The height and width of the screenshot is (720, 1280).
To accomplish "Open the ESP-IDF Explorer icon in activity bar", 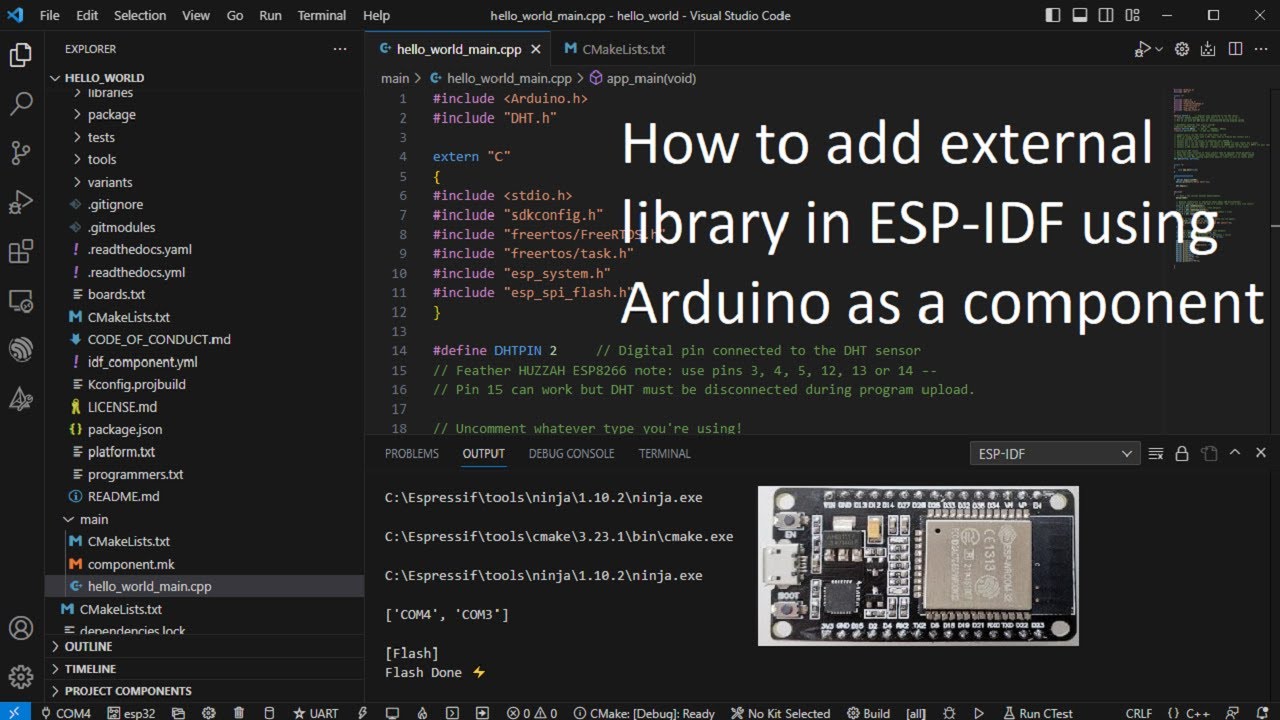I will (21, 350).
